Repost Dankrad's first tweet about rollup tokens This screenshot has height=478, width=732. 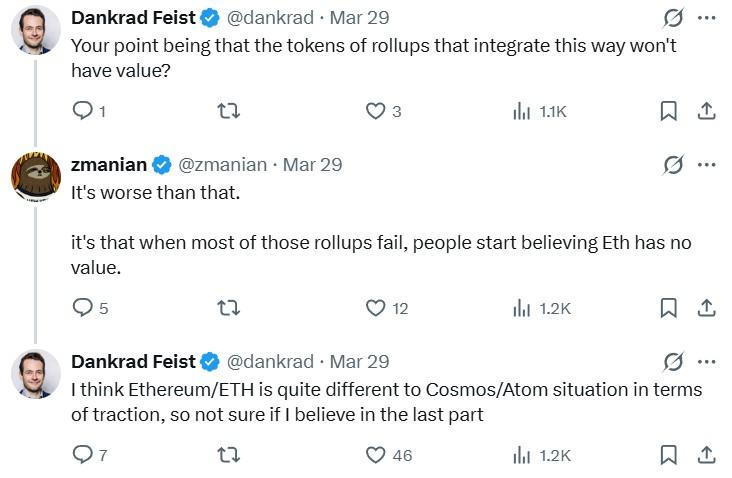(x=228, y=111)
